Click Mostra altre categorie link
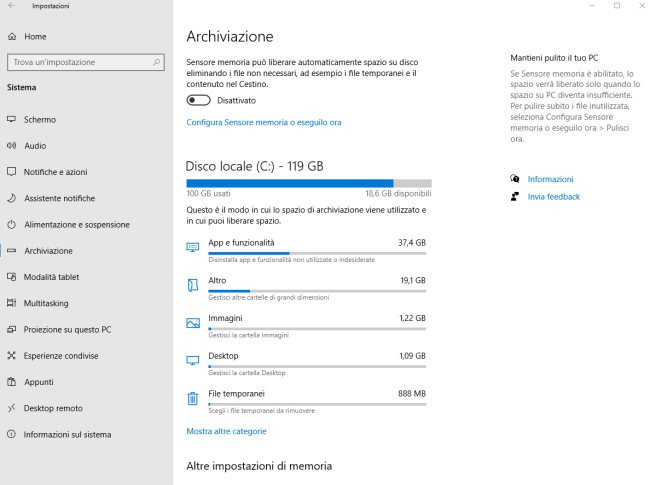This screenshot has width=650, height=485. (226, 431)
